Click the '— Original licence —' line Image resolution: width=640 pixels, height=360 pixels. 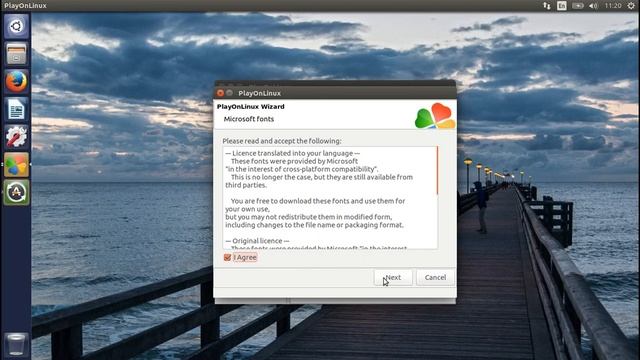[257, 241]
